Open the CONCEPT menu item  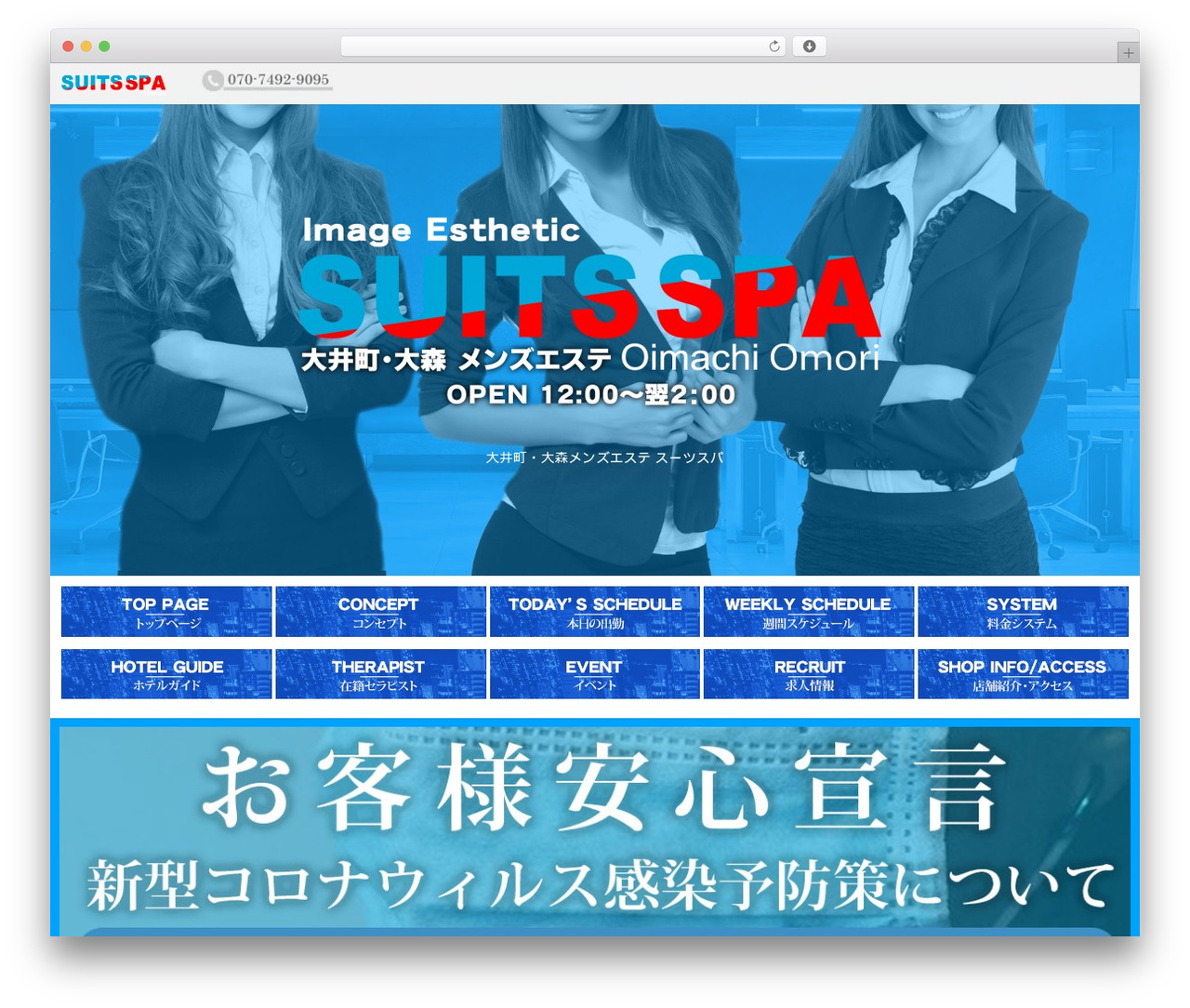(x=380, y=612)
